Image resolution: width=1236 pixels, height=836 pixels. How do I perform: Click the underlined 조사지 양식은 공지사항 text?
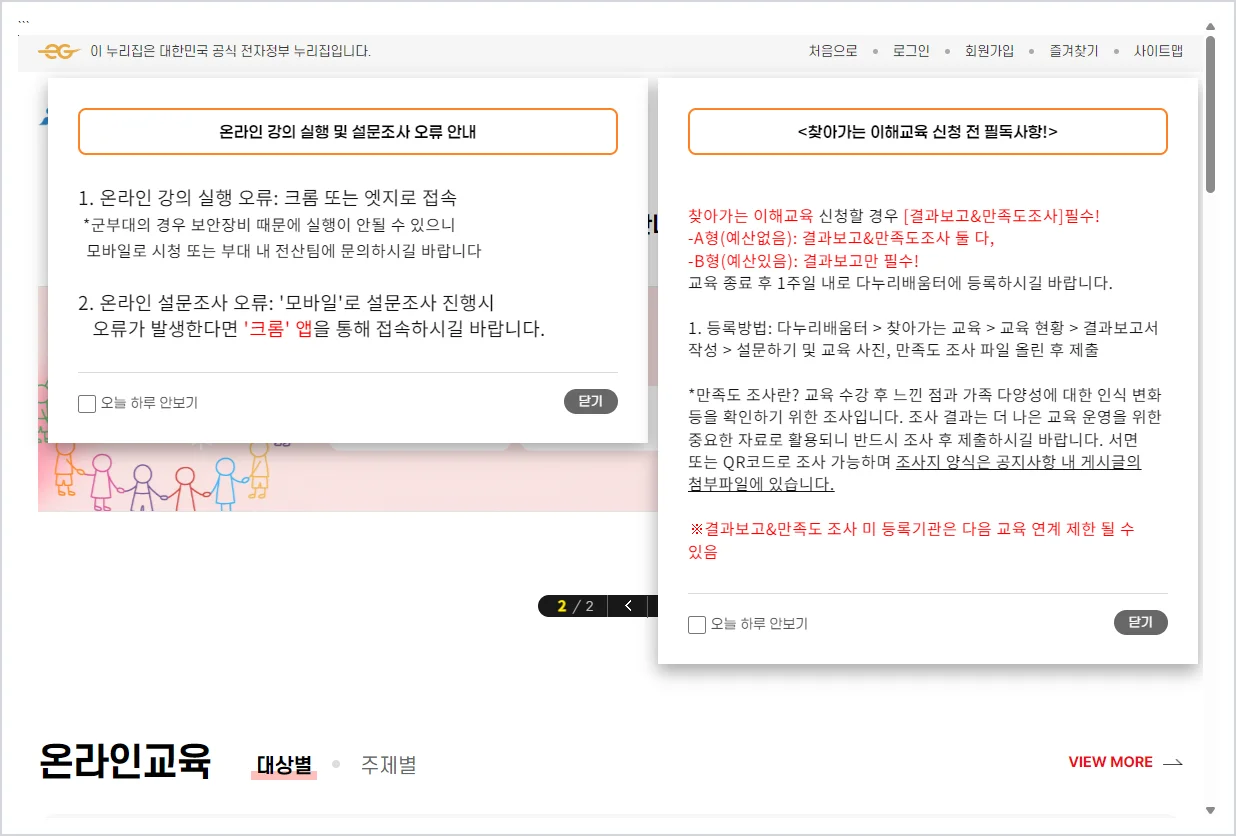pos(1018,462)
